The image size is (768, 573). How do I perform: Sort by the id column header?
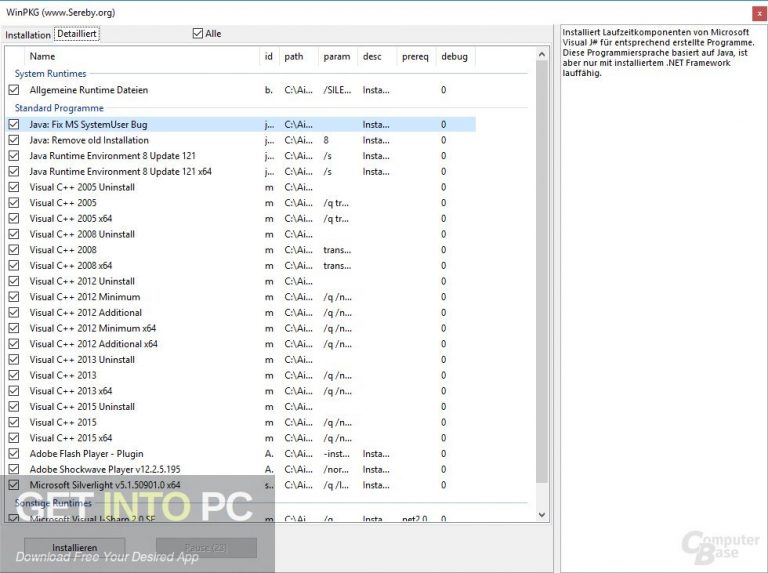click(x=269, y=56)
